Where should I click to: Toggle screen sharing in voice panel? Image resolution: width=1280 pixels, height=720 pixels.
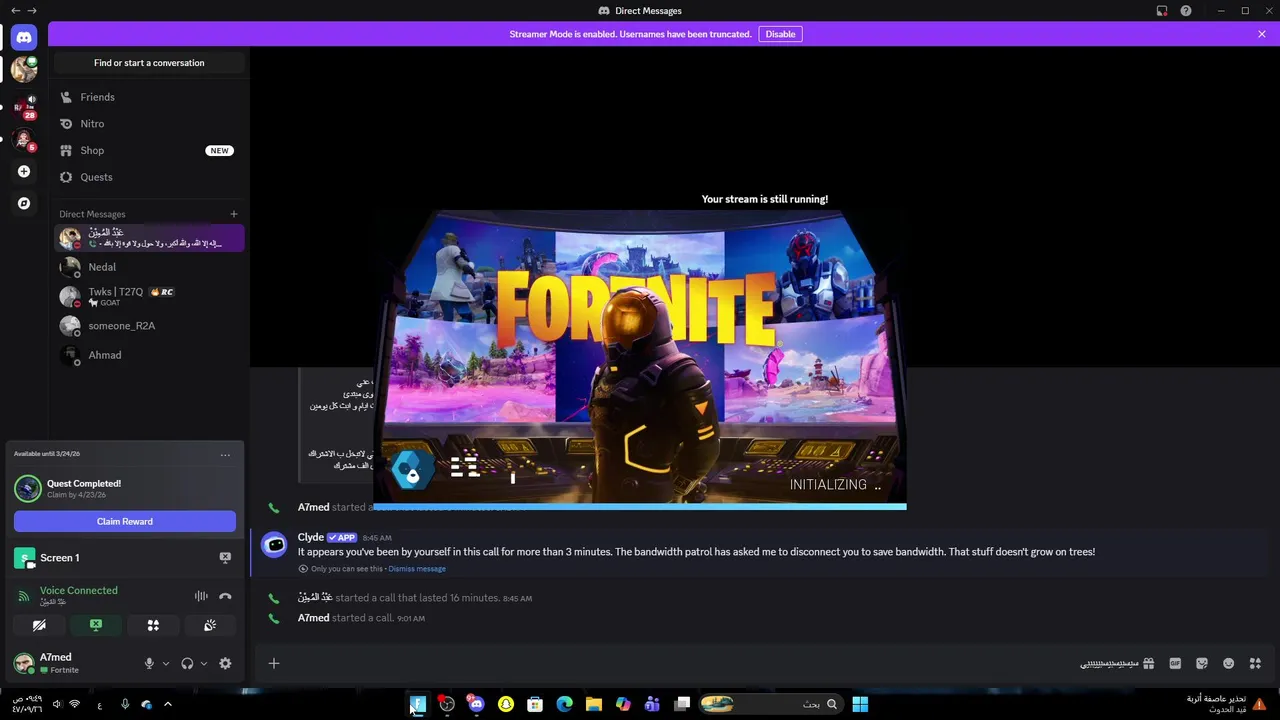point(96,625)
